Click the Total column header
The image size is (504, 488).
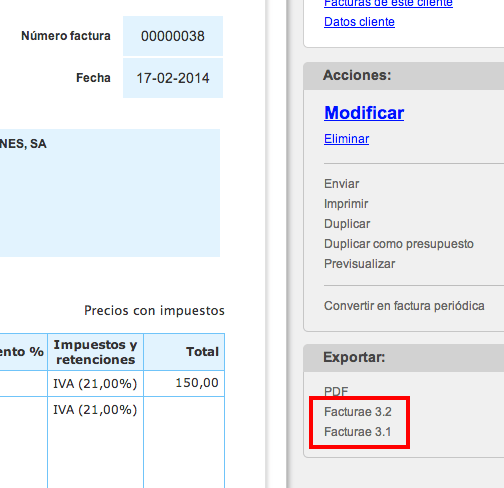(x=184, y=352)
